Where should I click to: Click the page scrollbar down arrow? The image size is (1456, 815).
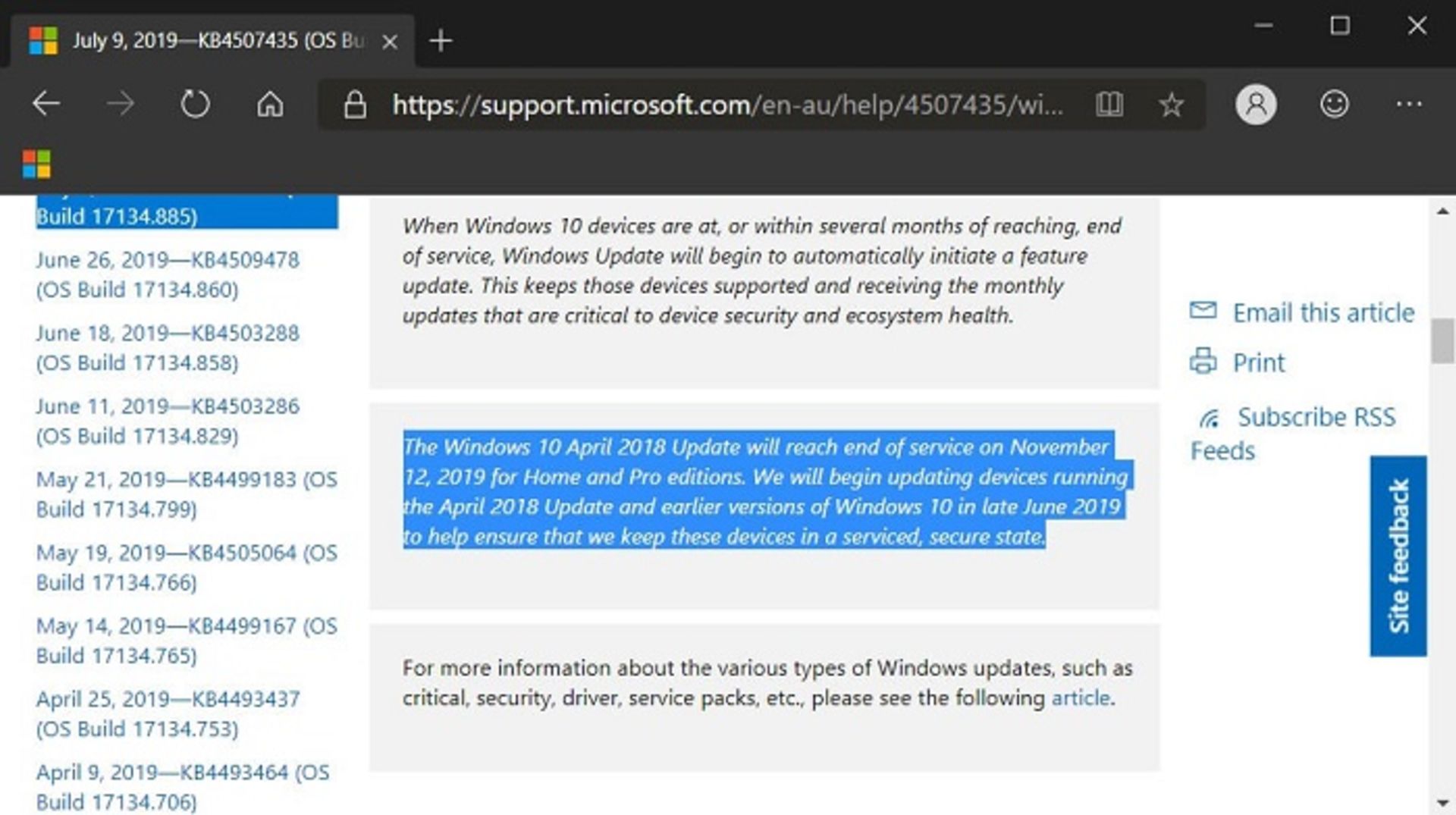[1442, 802]
